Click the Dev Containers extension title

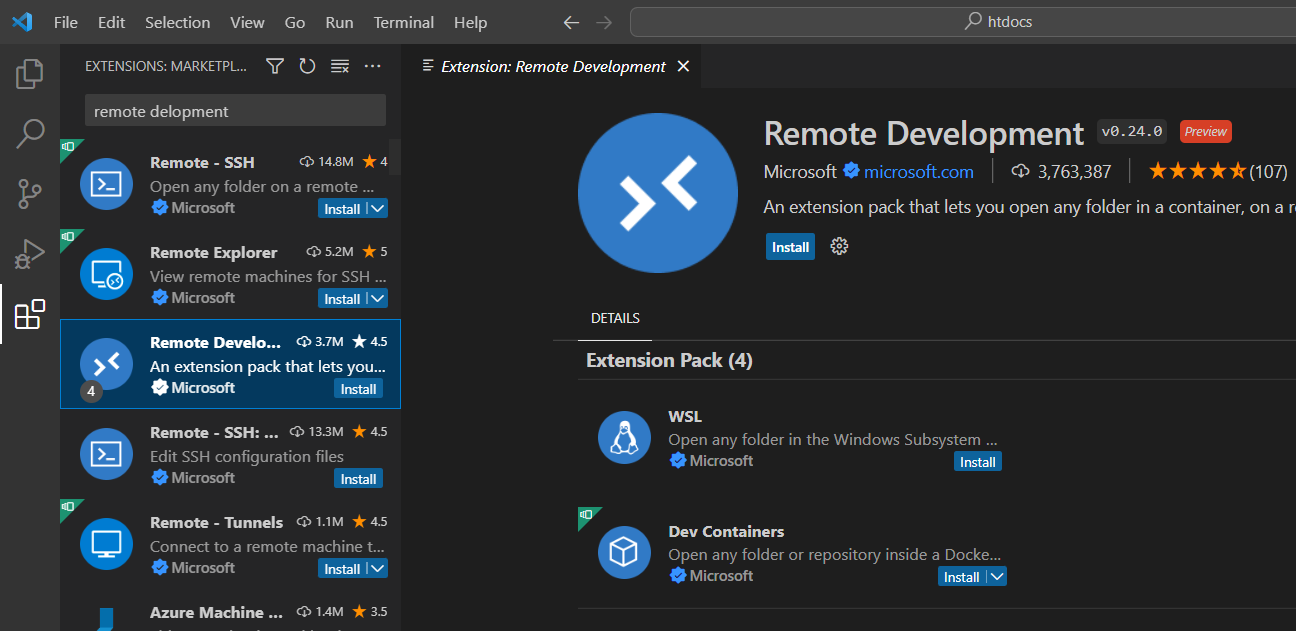click(726, 531)
